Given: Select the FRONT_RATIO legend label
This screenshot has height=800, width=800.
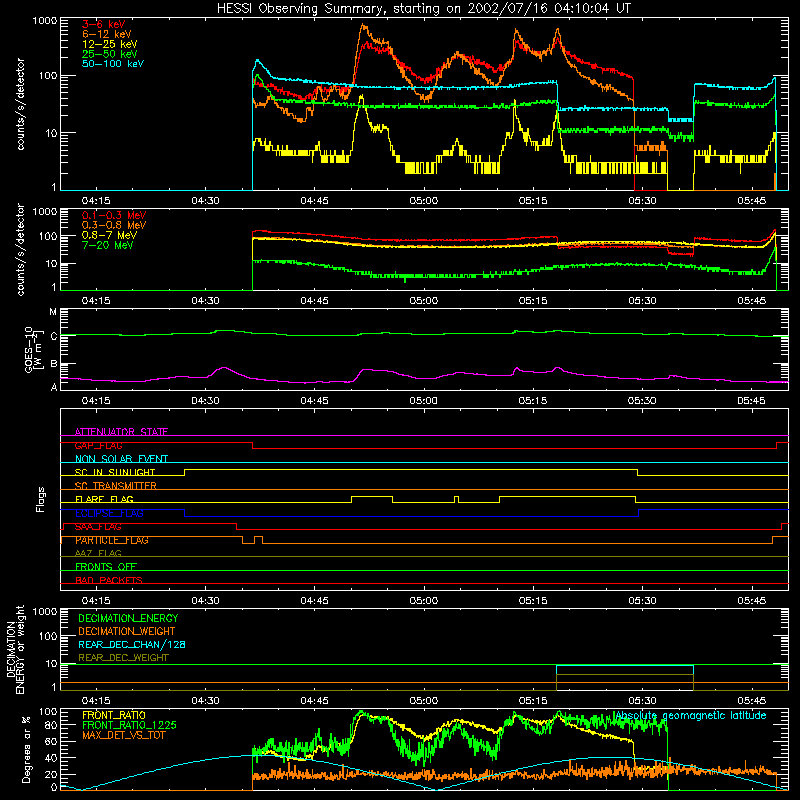Looking at the screenshot, I should click(x=114, y=715).
